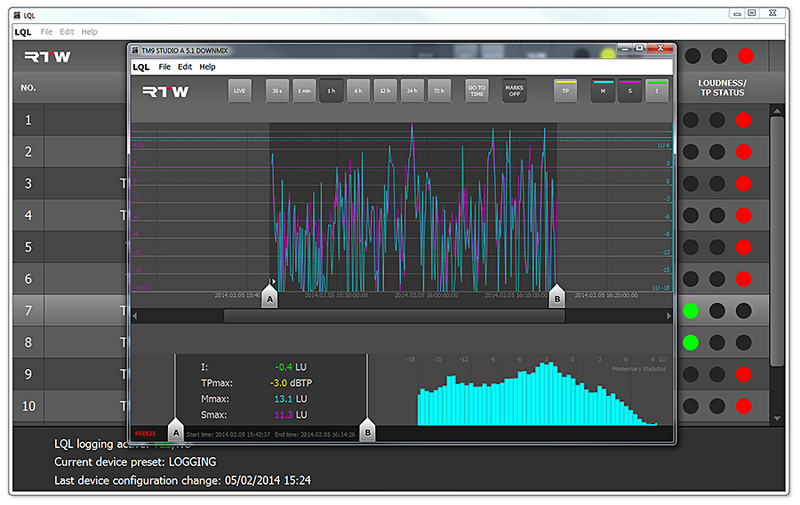Choose the 72 h time range
The width and height of the screenshot is (800, 505).
pos(439,91)
